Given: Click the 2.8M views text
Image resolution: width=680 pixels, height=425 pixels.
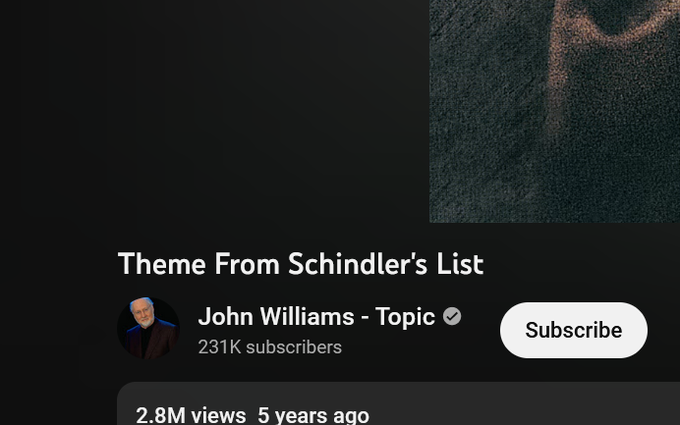Looking at the screenshot, I should pyautogui.click(x=191, y=415).
